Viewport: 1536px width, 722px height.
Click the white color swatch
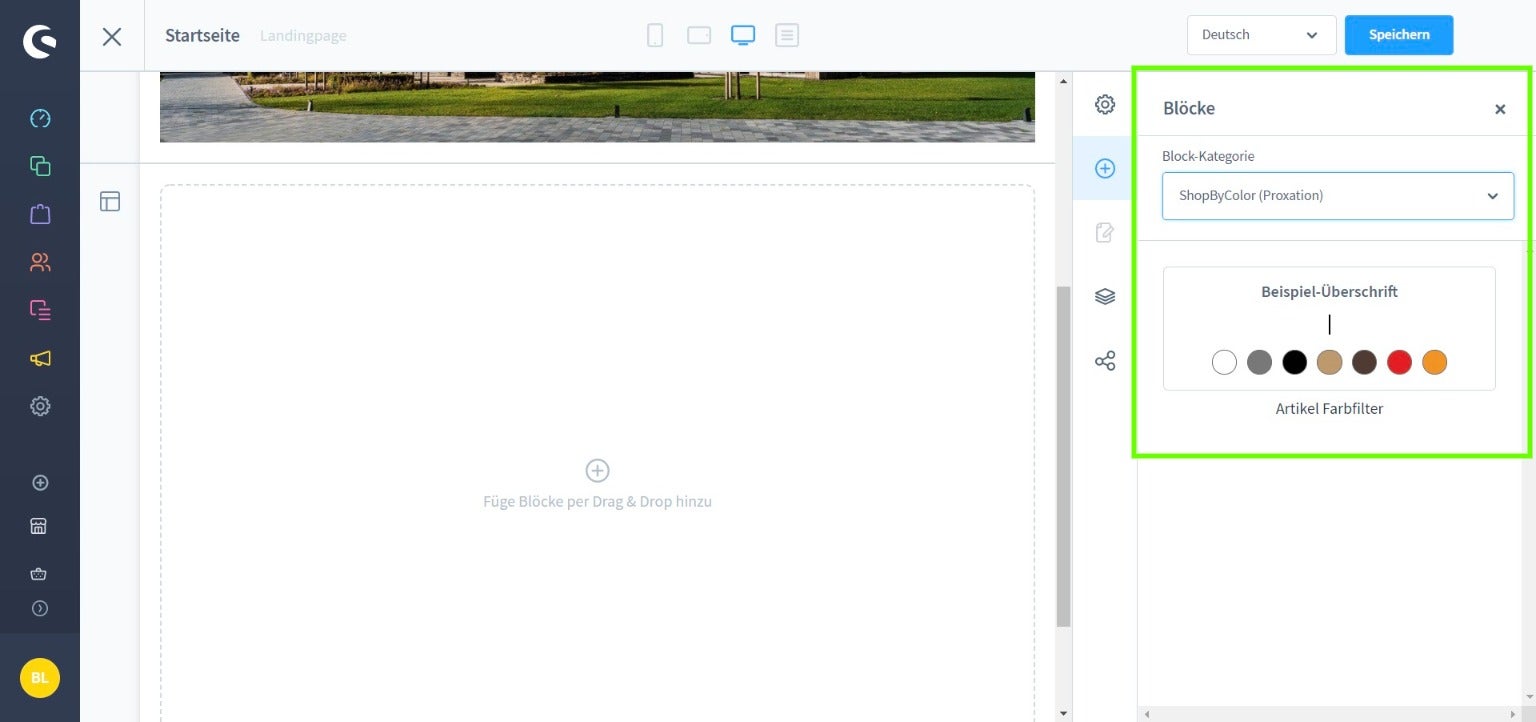coord(1224,362)
